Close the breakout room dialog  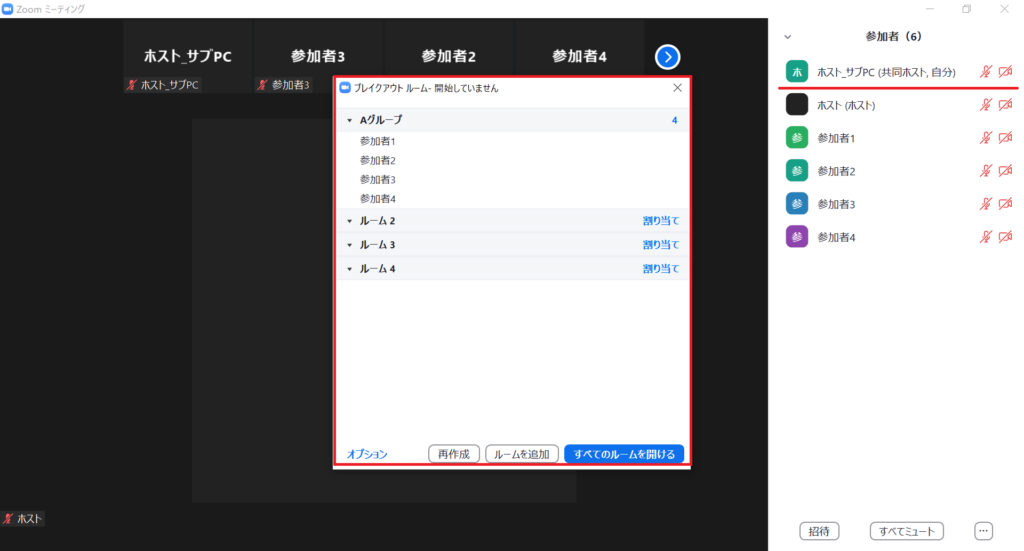click(x=677, y=88)
